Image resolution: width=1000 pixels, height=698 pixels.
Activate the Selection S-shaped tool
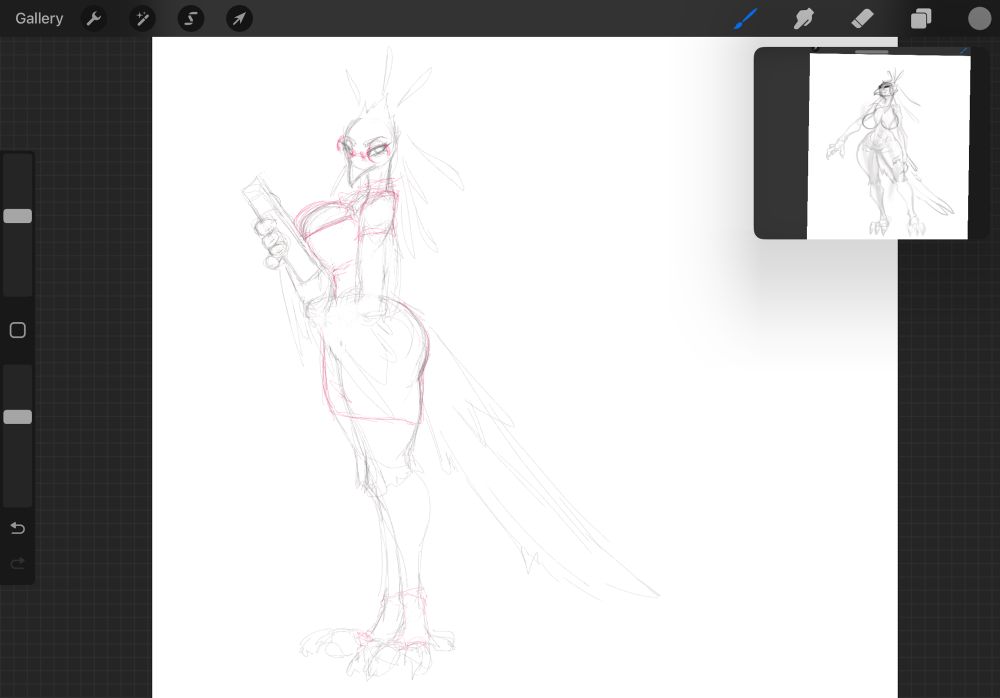191,19
